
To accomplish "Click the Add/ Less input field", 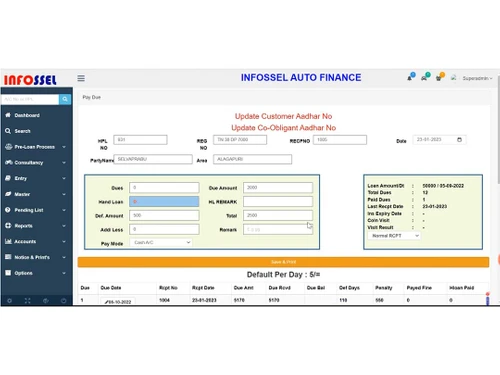I will coord(164,229).
